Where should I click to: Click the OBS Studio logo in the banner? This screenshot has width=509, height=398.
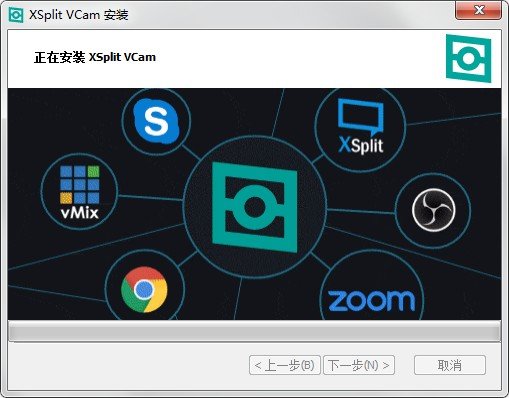click(x=433, y=210)
